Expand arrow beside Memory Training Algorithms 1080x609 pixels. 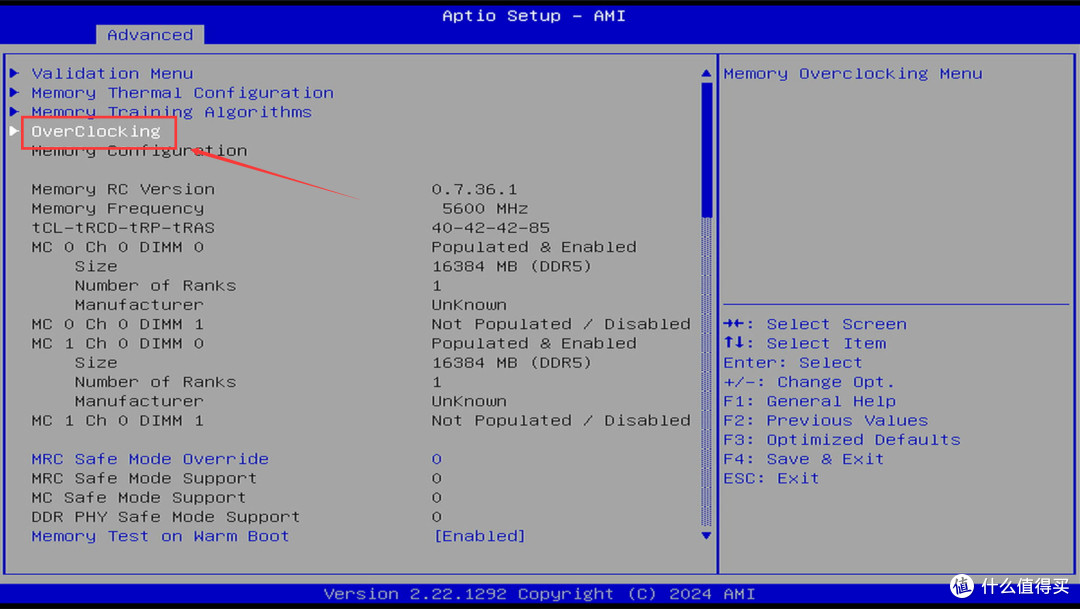[x=14, y=112]
